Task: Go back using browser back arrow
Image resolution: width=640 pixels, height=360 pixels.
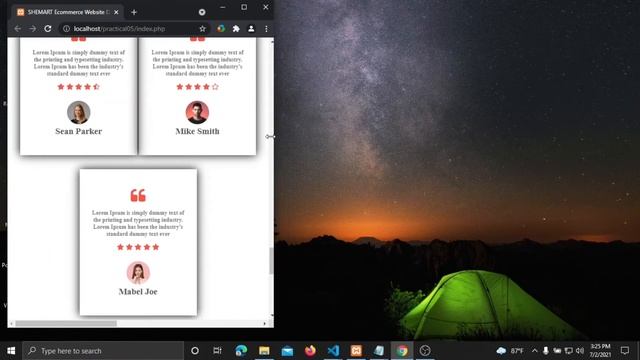Action: (x=17, y=29)
